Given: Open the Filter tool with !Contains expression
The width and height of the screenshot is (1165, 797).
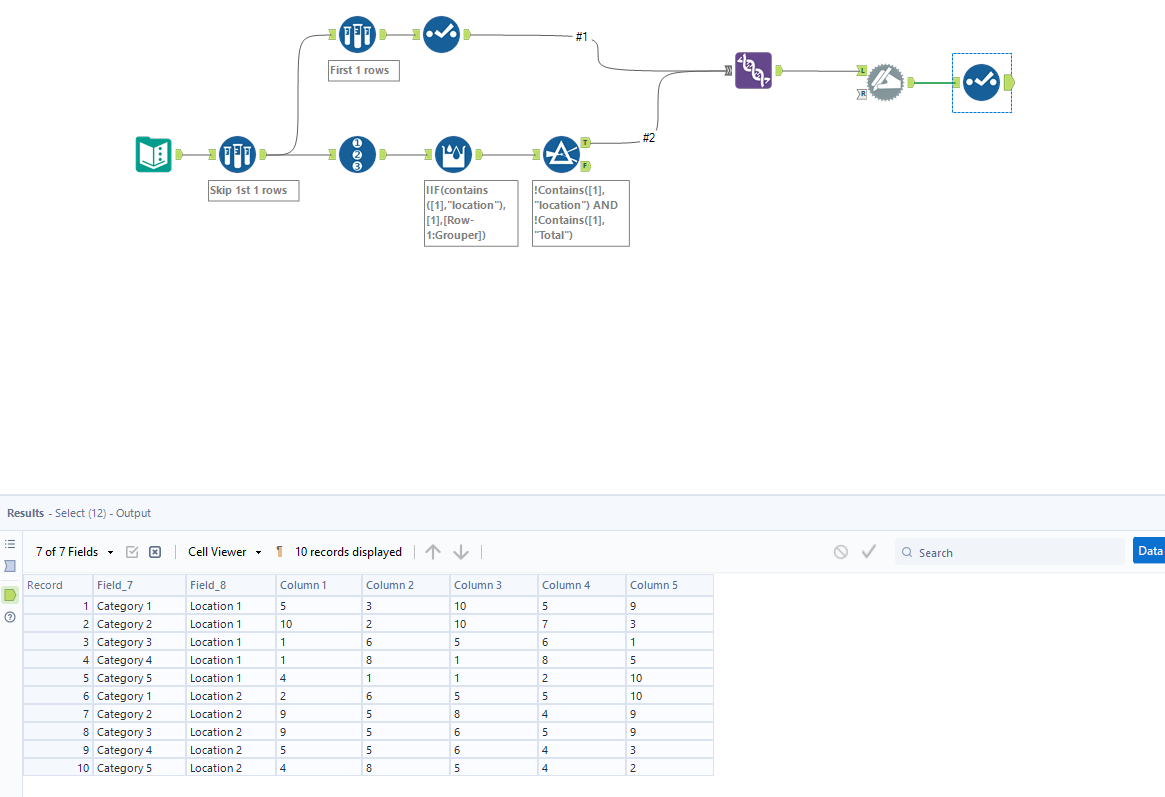Looking at the screenshot, I should coord(561,154).
